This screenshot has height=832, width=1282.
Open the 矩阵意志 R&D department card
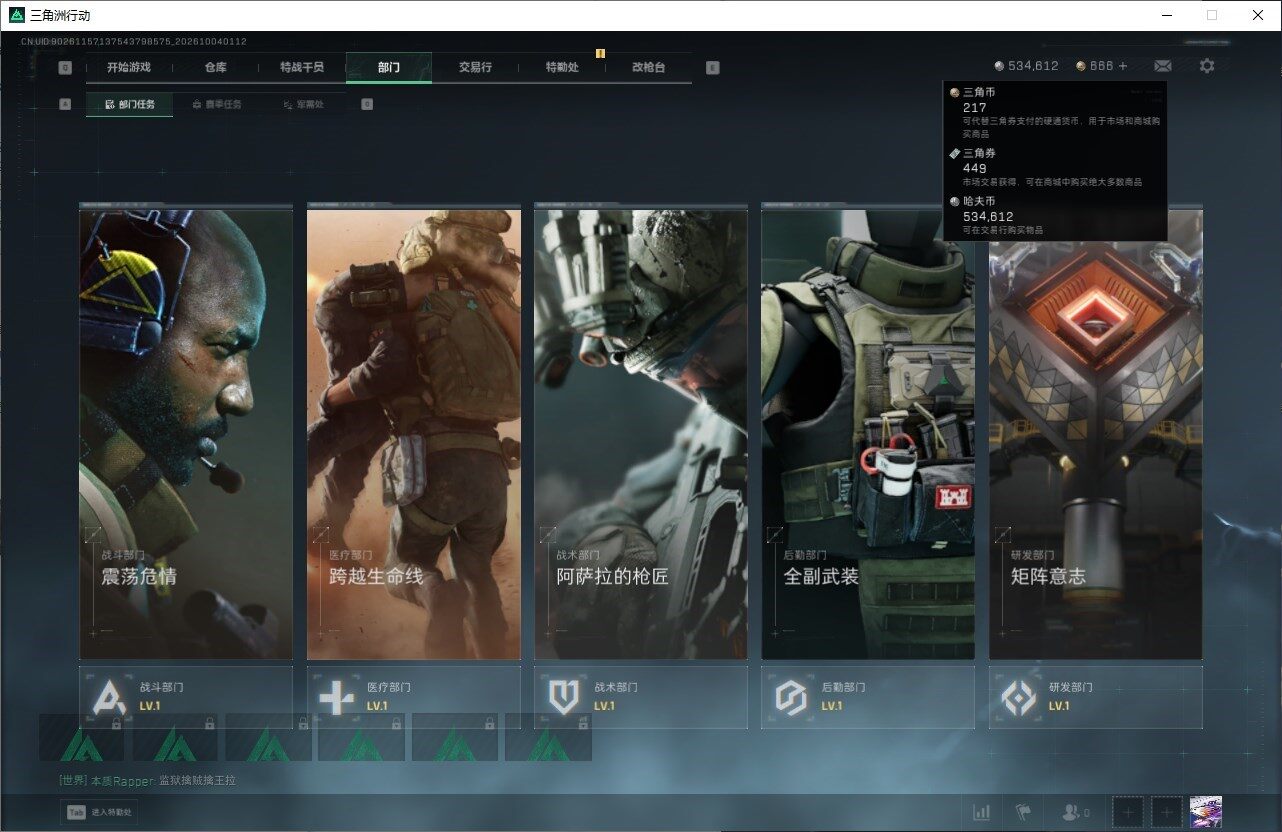tap(1096, 433)
